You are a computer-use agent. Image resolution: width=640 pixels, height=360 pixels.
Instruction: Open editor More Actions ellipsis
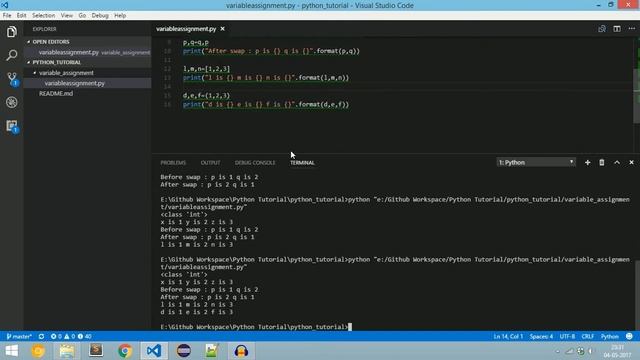click(632, 29)
